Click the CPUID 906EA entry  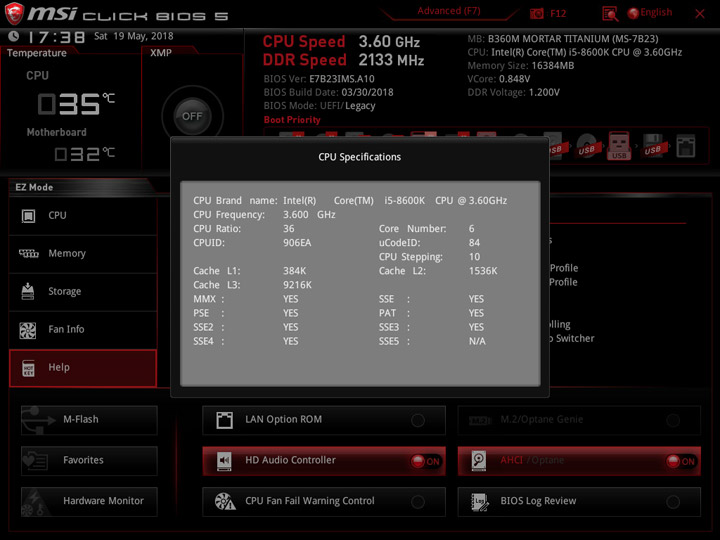(x=252, y=243)
